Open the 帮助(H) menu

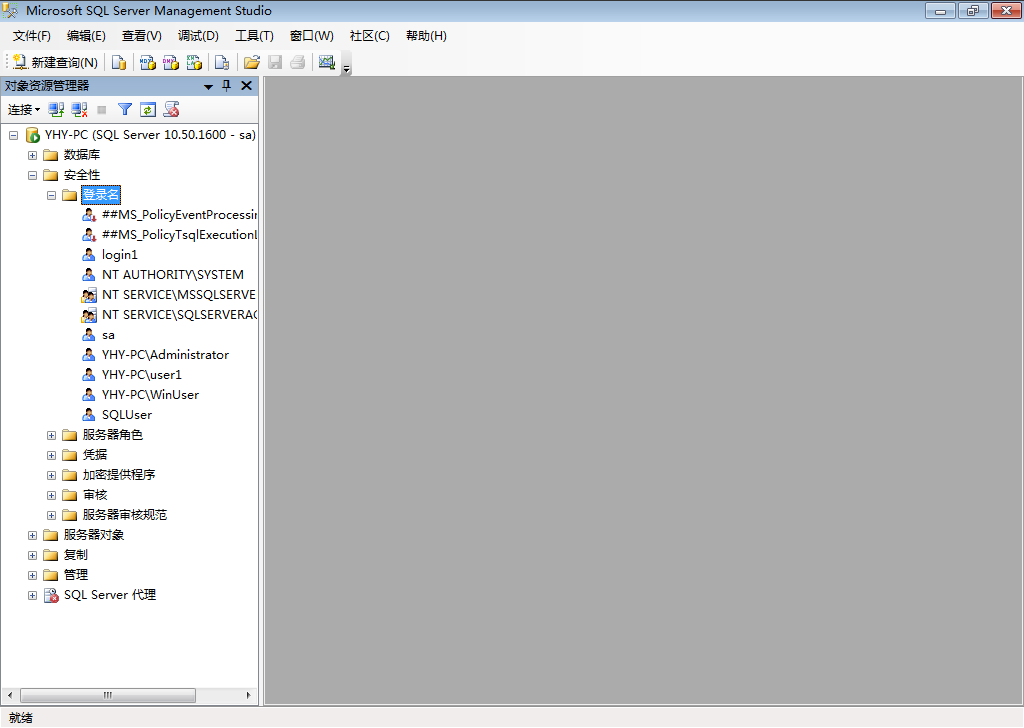coord(426,36)
